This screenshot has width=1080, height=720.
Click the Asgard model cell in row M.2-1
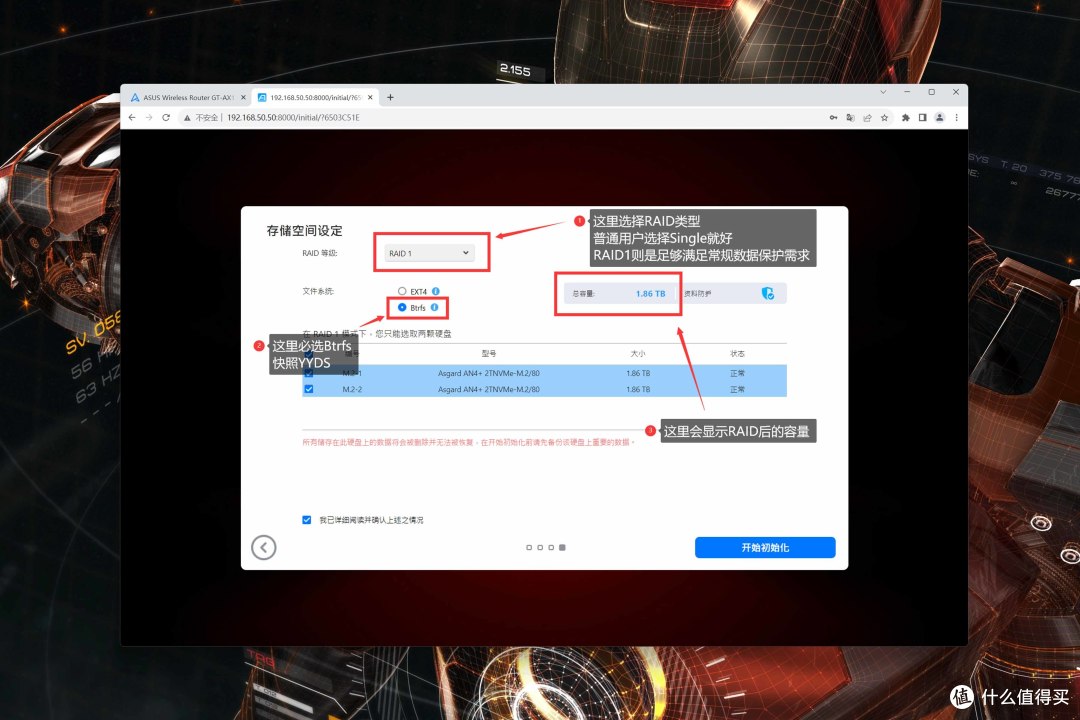click(488, 373)
